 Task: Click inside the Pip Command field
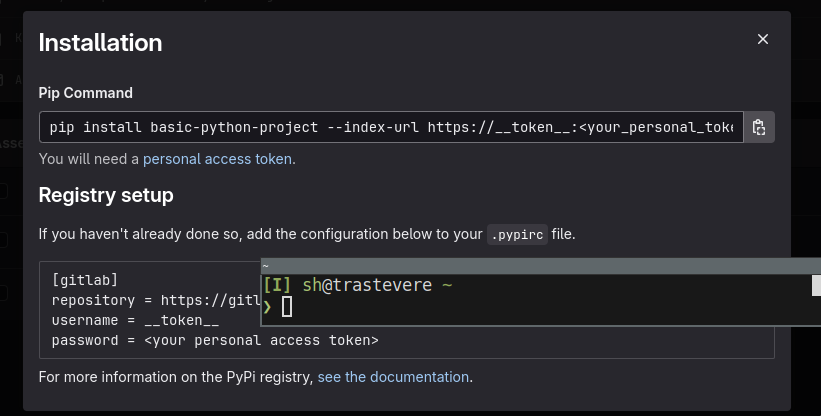click(390, 128)
